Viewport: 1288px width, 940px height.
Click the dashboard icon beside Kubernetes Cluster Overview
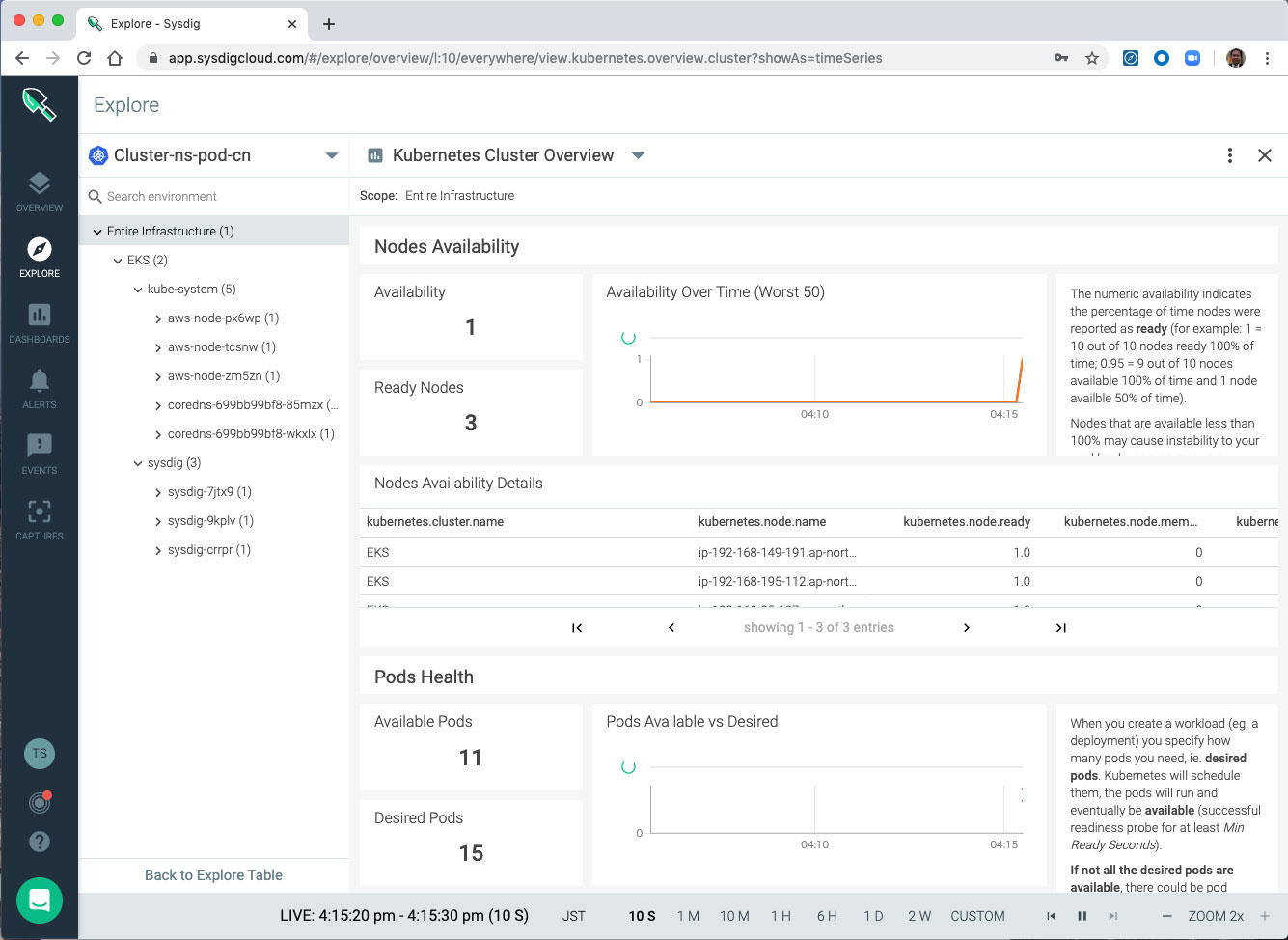point(375,155)
